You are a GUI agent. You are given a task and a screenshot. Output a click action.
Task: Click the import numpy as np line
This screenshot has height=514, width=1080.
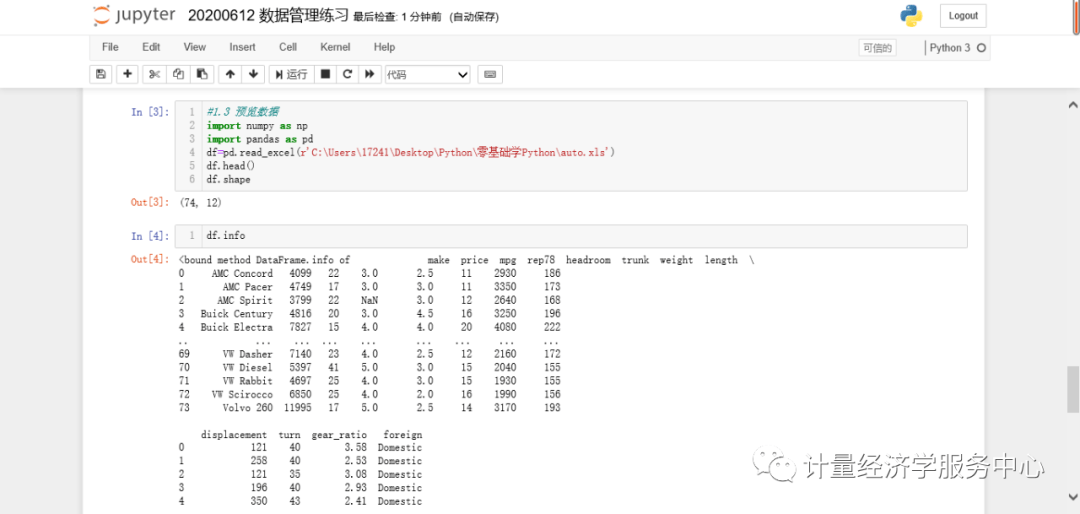pyautogui.click(x=257, y=125)
